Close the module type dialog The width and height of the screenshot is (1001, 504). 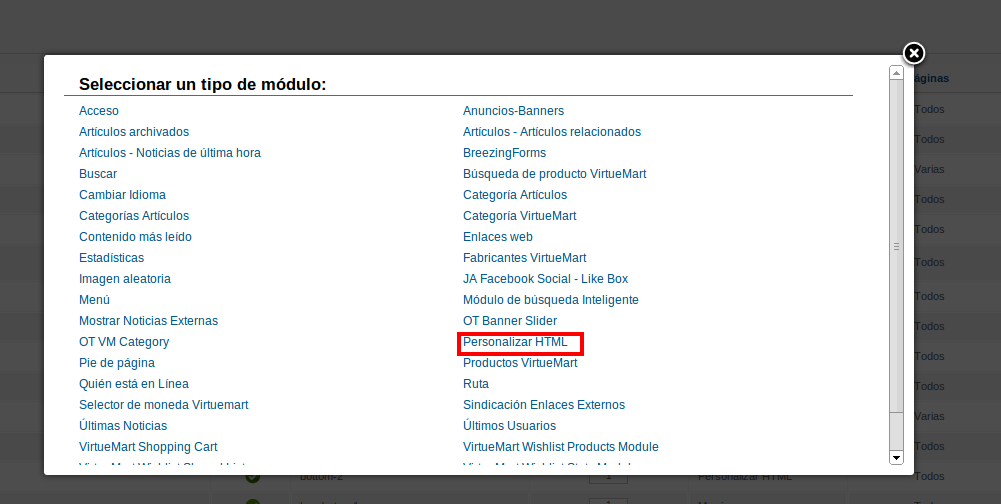[914, 54]
